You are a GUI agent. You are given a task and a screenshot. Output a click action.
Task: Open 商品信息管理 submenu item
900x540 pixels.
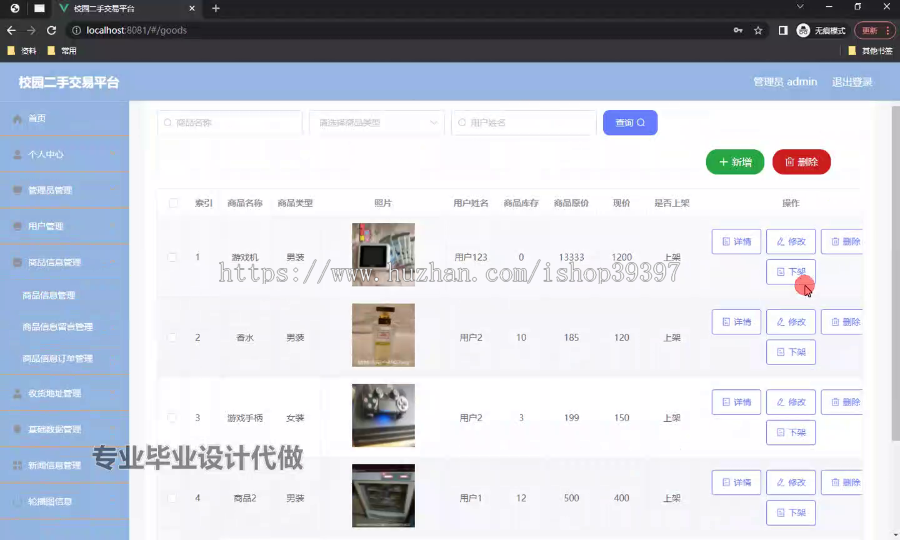click(x=49, y=296)
